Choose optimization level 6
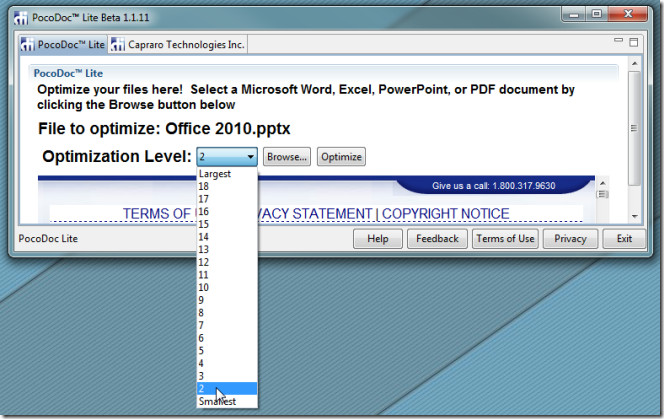Screen dimensions: 664x419 (227, 338)
